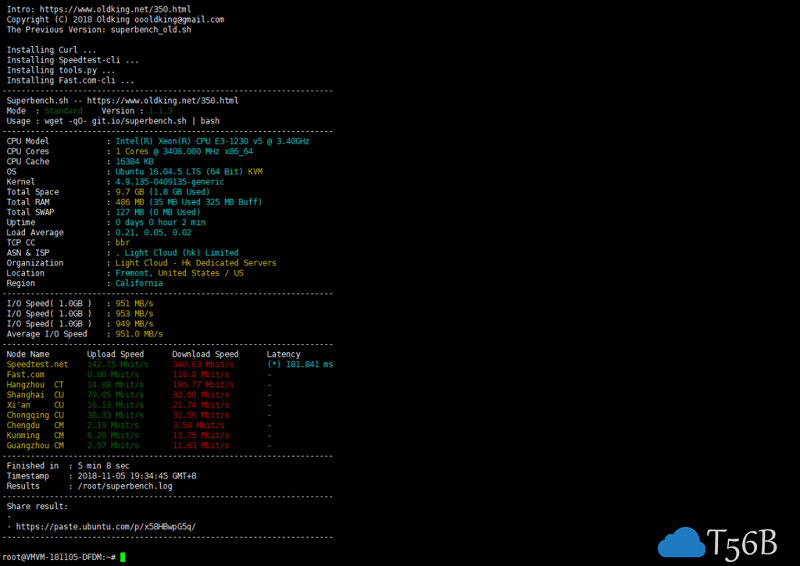Select the TCP CC value bbr
This screenshot has width=800, height=566.
point(122,242)
